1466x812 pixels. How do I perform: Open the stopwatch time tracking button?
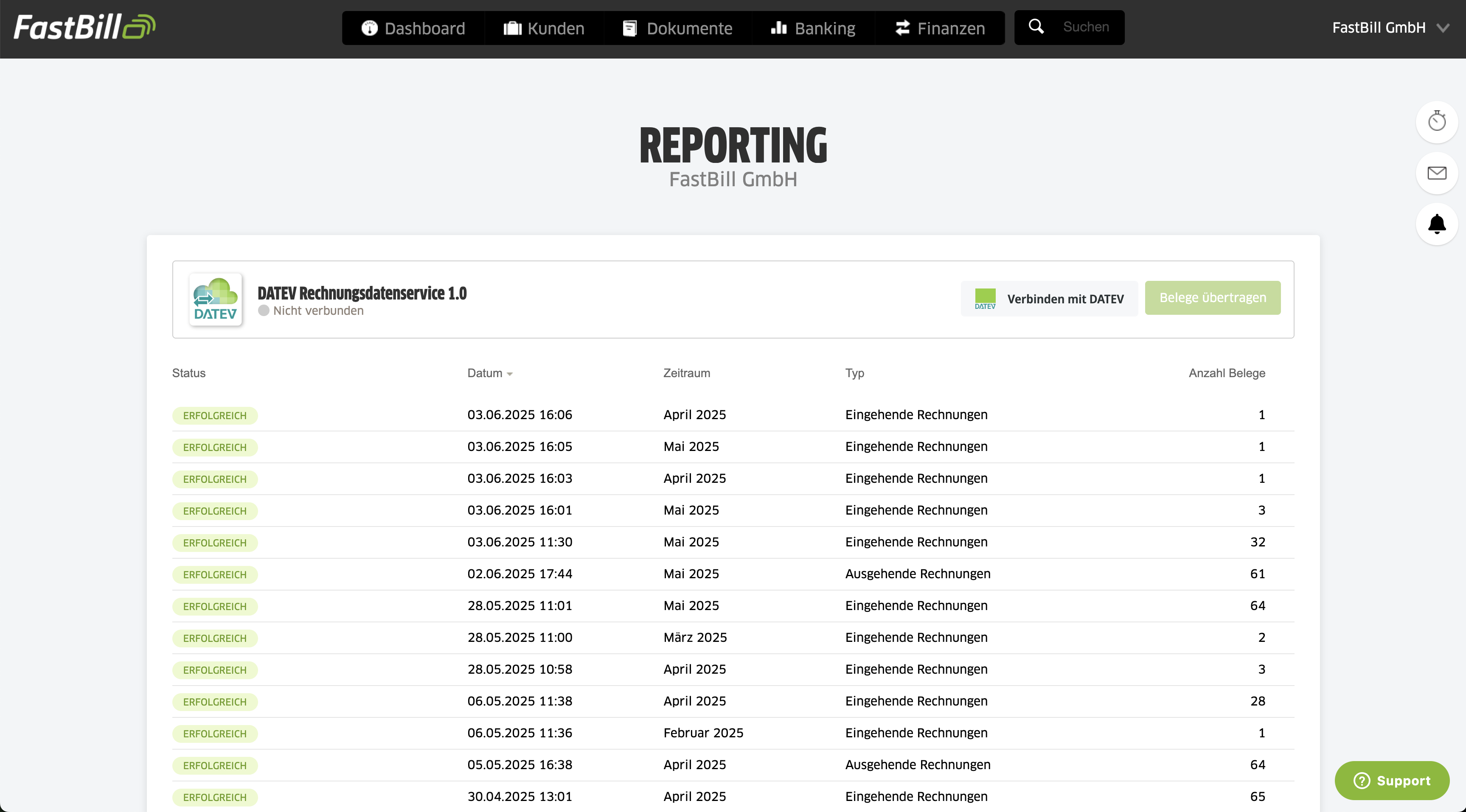click(1436, 122)
